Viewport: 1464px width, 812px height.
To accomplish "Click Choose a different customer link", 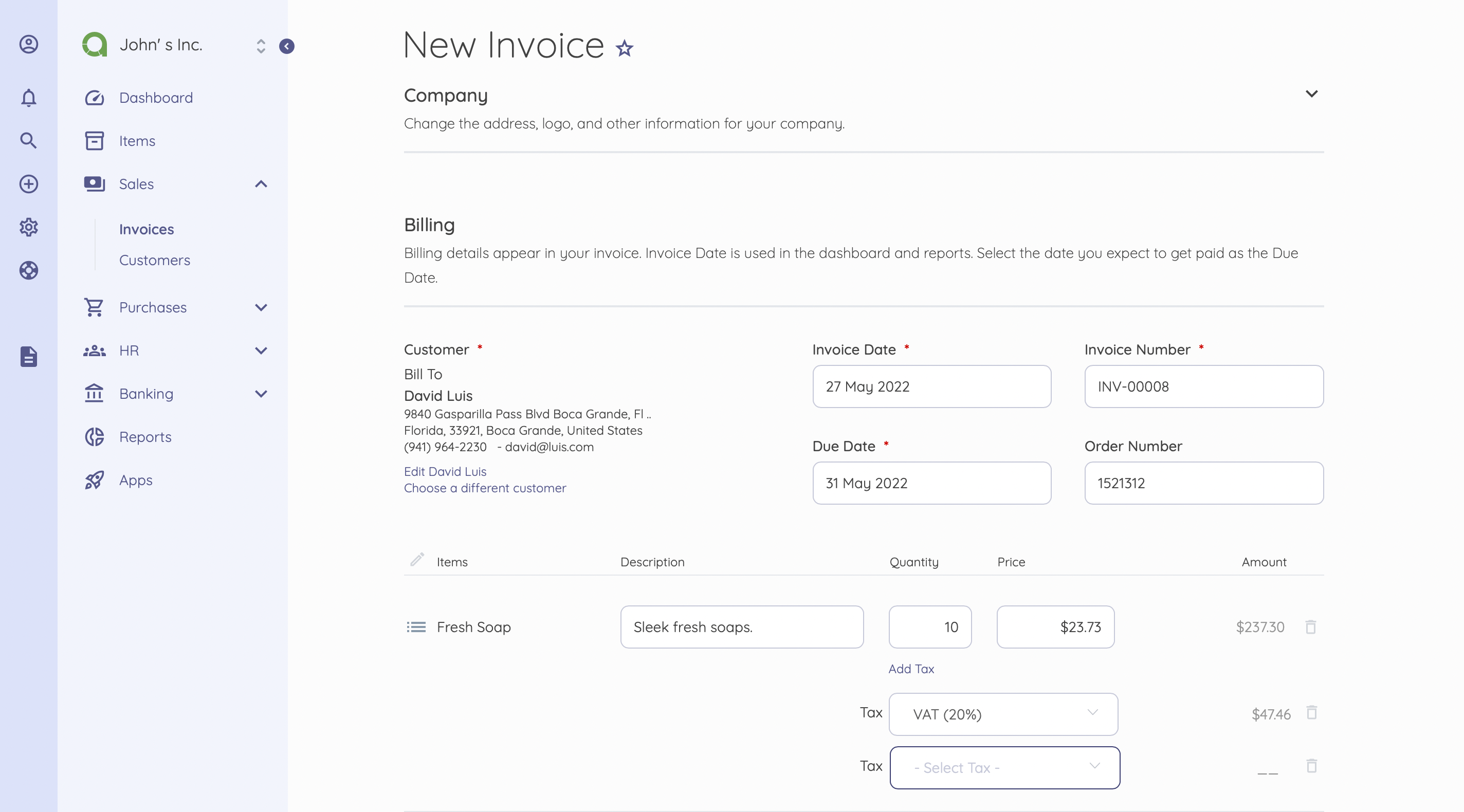I will (485, 488).
